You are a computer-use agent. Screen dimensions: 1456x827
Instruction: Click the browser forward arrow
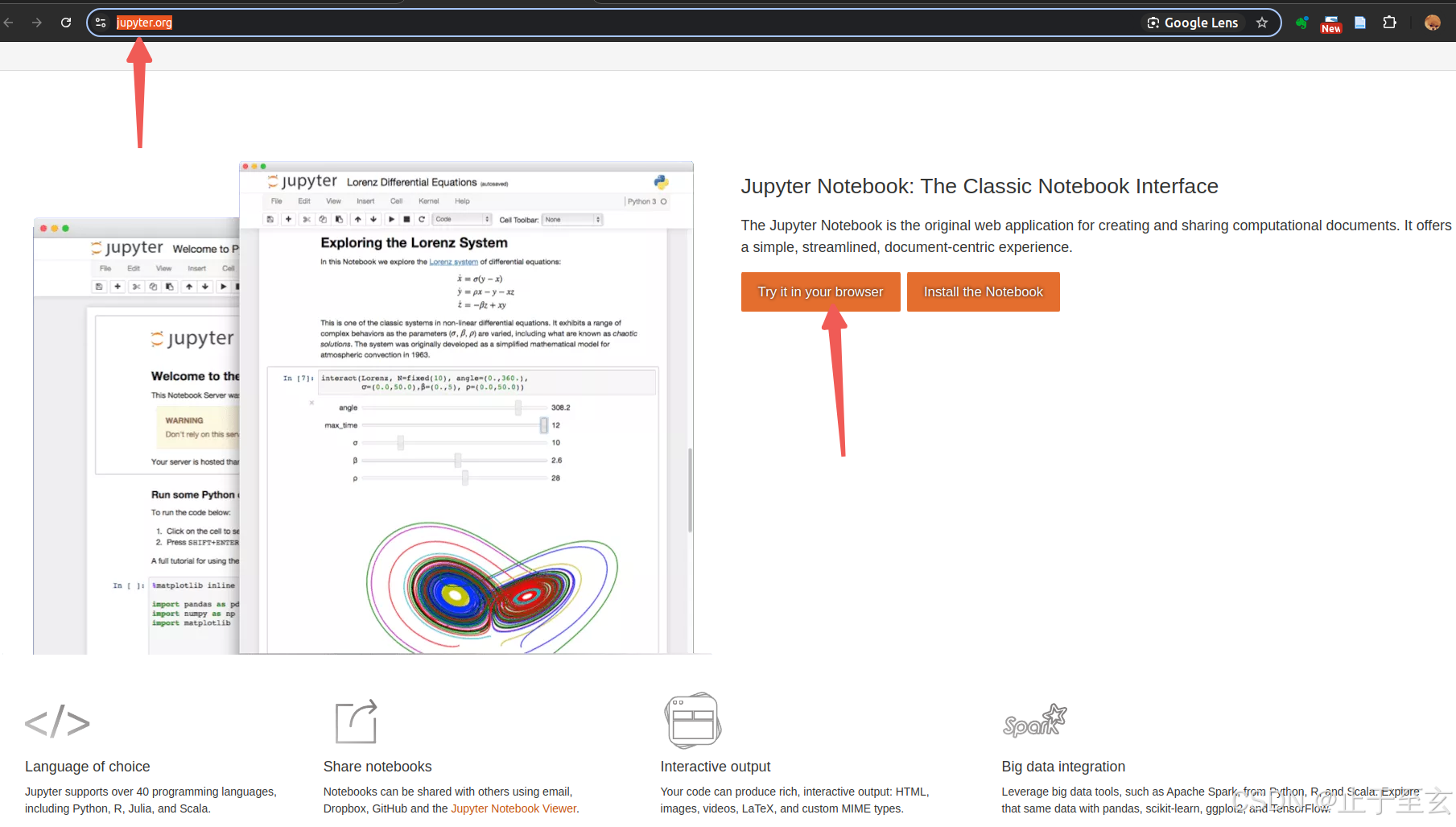37,23
